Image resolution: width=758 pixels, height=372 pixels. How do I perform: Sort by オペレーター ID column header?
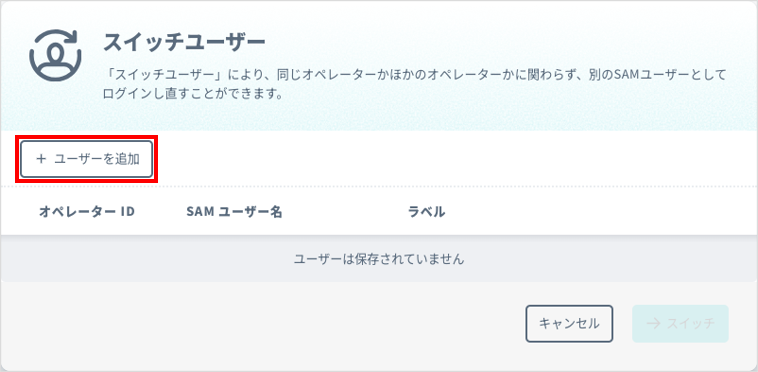[87, 212]
